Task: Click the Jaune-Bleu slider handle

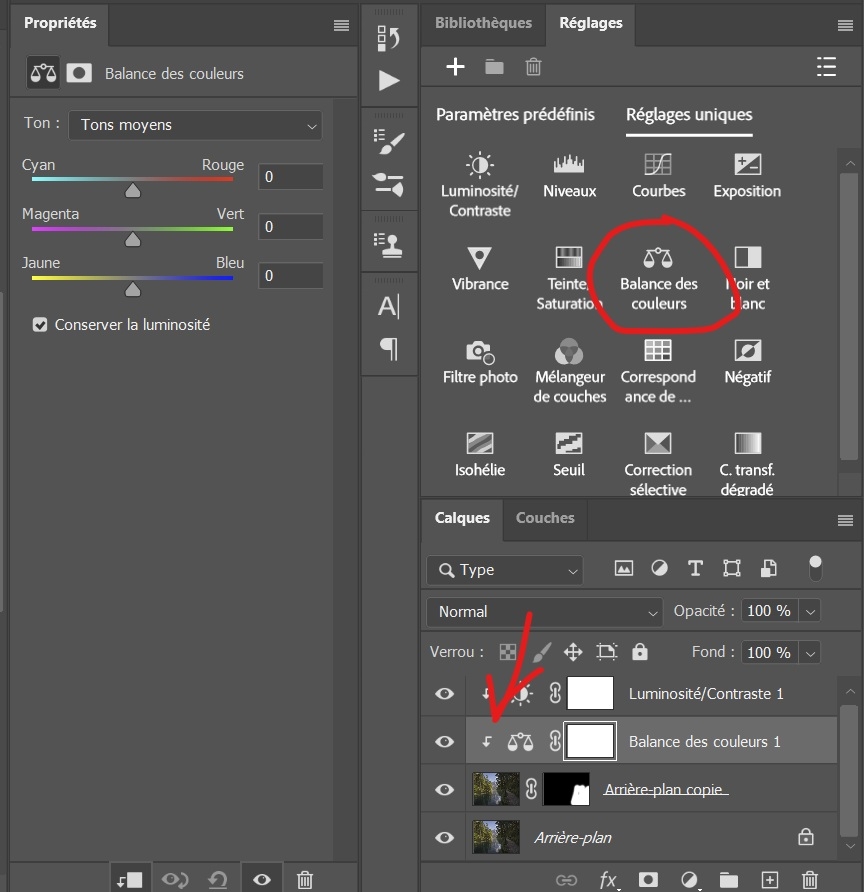Action: pos(133,289)
